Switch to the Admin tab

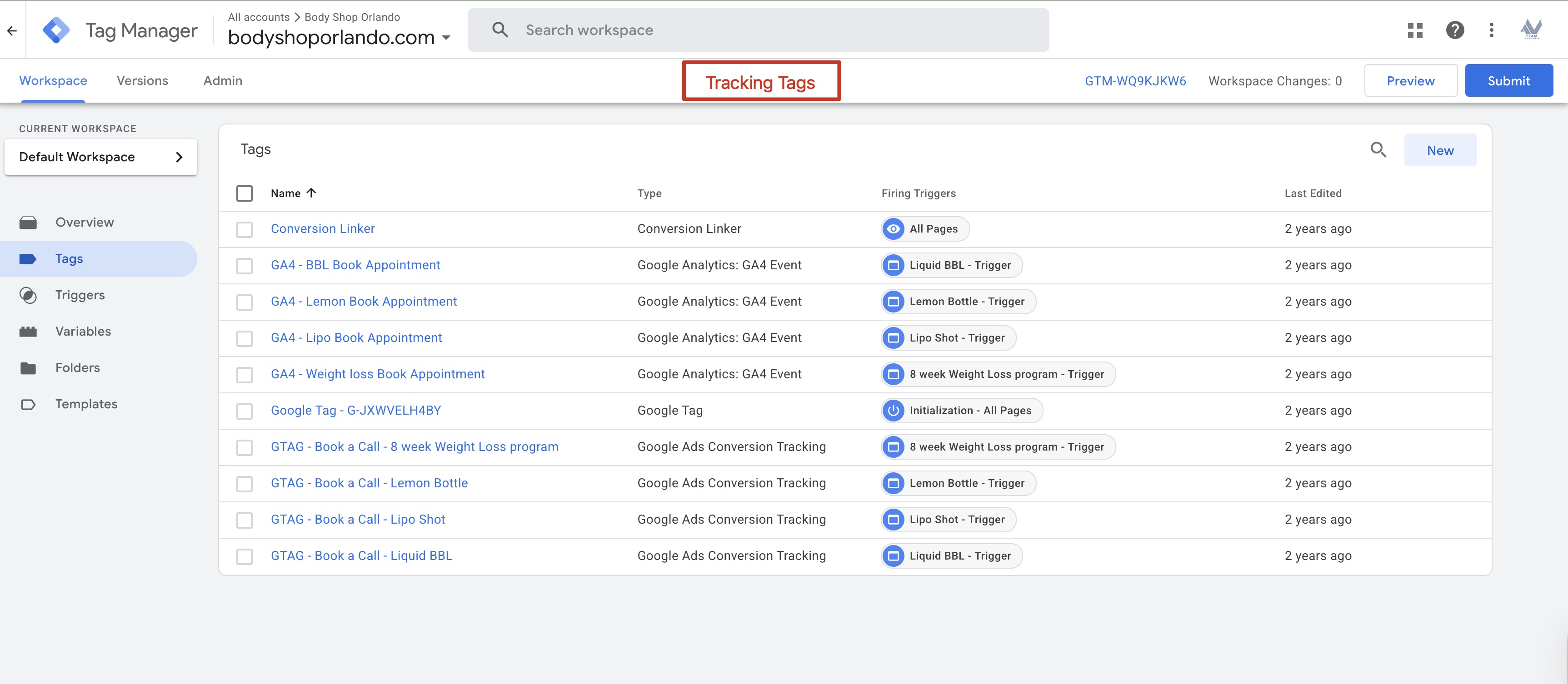(x=223, y=81)
